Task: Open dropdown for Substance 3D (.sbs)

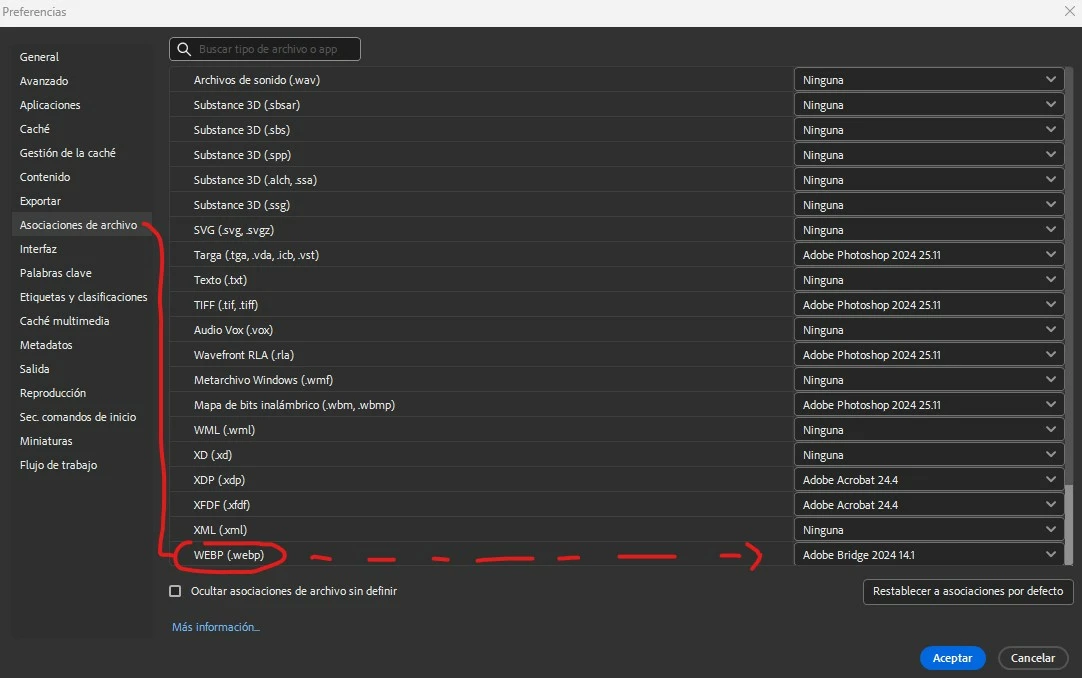Action: tap(929, 130)
